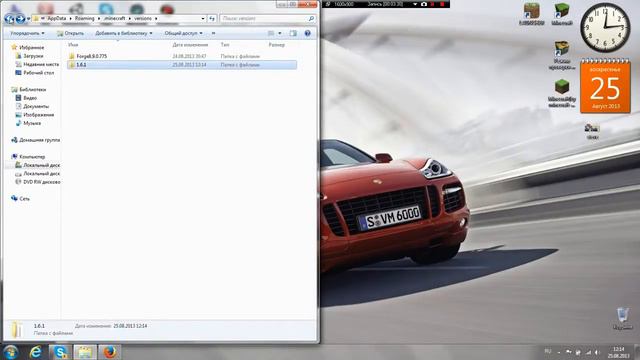Toggle the preview pane
The image size is (640, 360).
pyautogui.click(x=293, y=33)
